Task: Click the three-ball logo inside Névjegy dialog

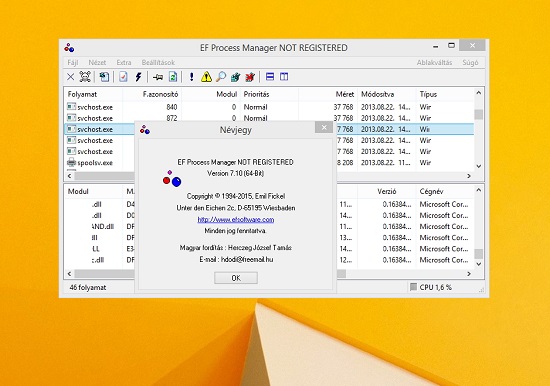Action: coord(172,179)
